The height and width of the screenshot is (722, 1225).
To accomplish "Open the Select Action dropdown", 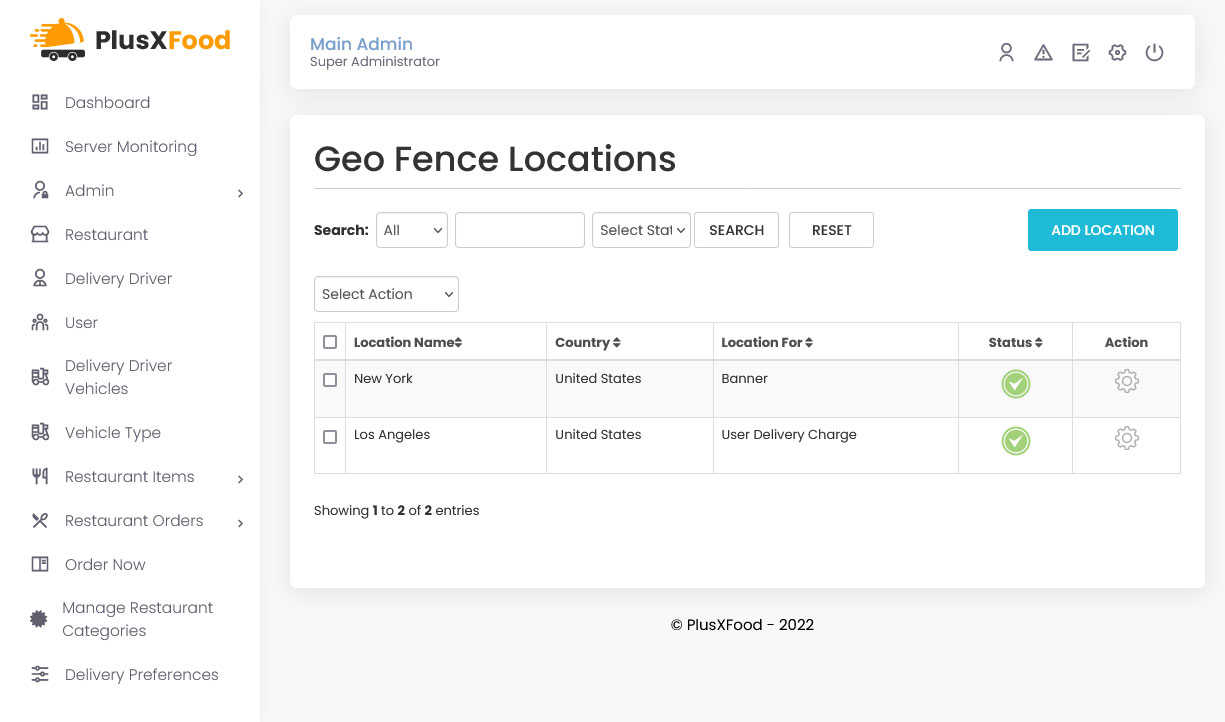I will tap(386, 294).
